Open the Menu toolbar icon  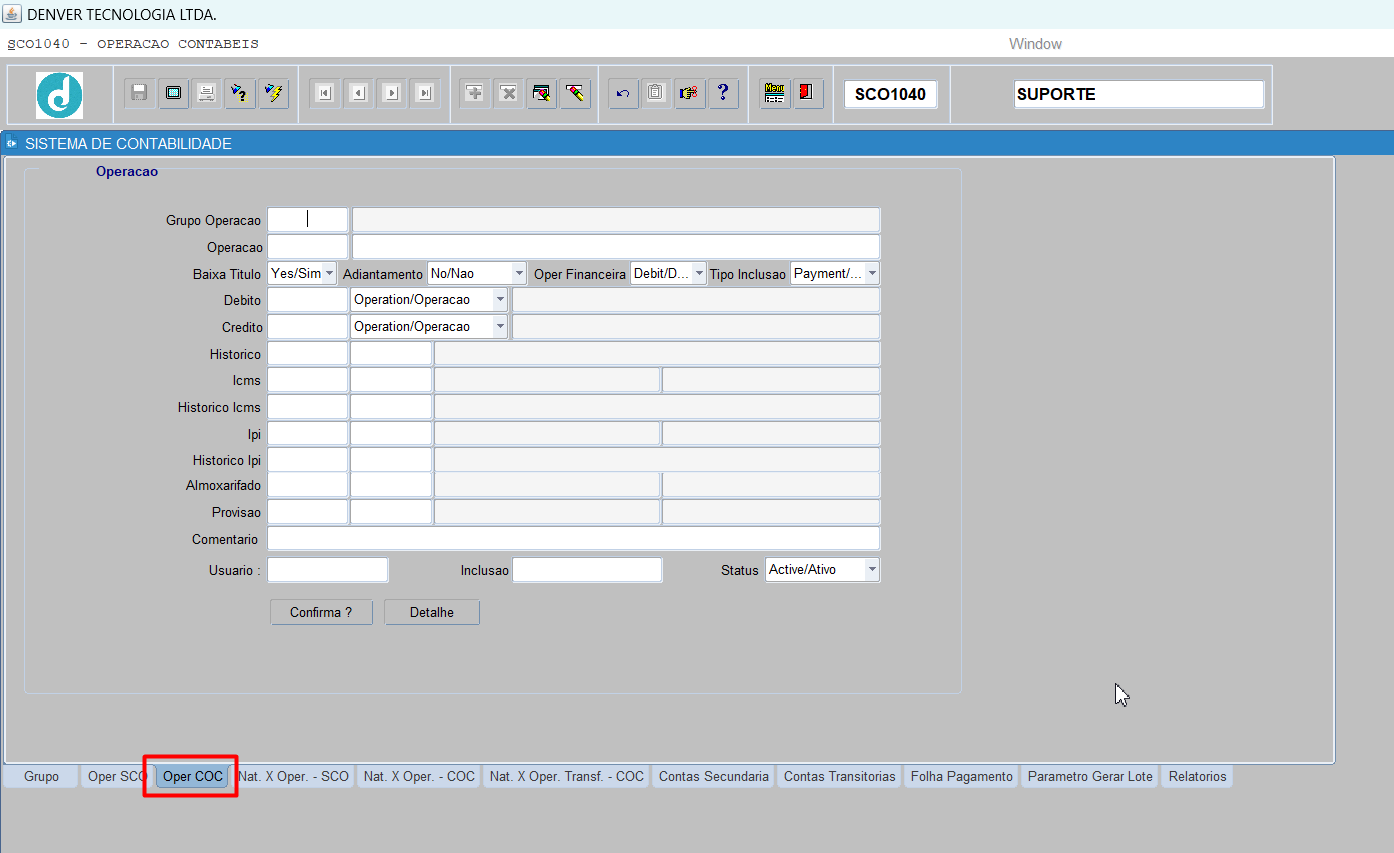[x=774, y=93]
